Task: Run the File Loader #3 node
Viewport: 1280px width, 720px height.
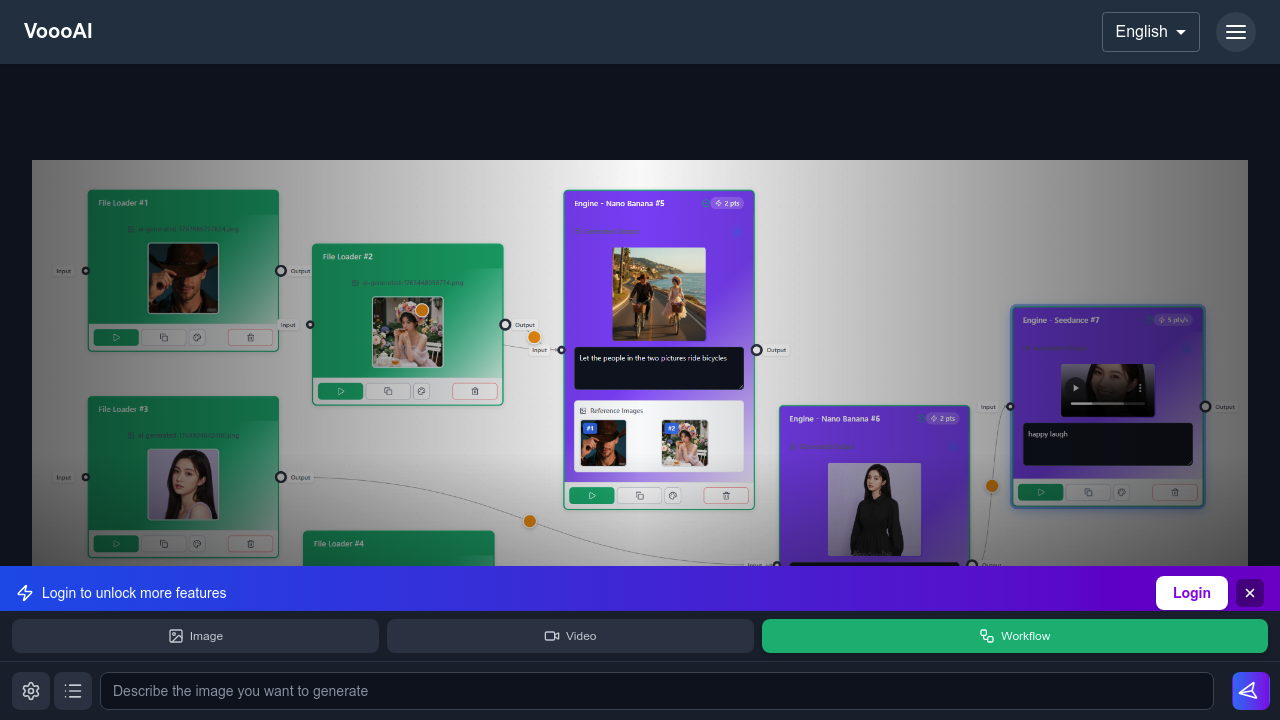Action: (x=116, y=543)
